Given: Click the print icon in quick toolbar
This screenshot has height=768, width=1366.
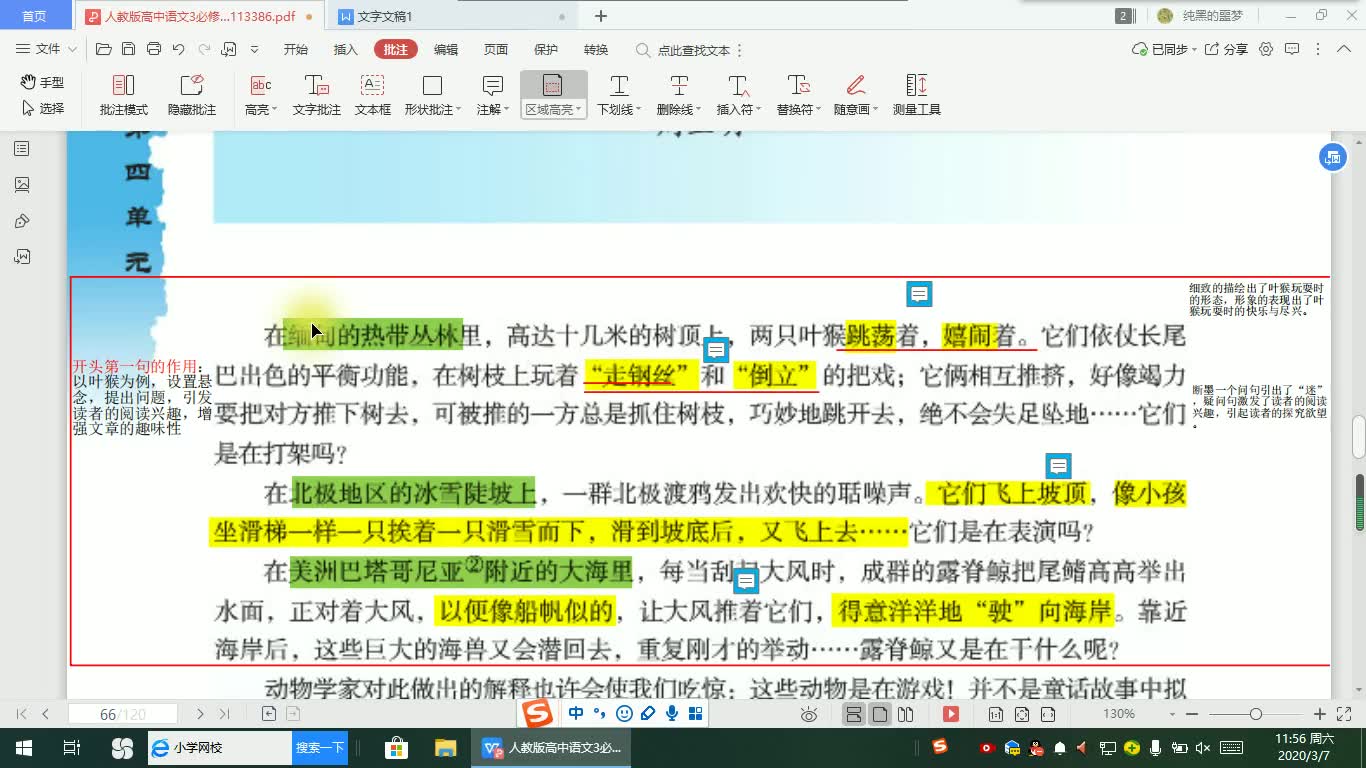Looking at the screenshot, I should click(154, 49).
